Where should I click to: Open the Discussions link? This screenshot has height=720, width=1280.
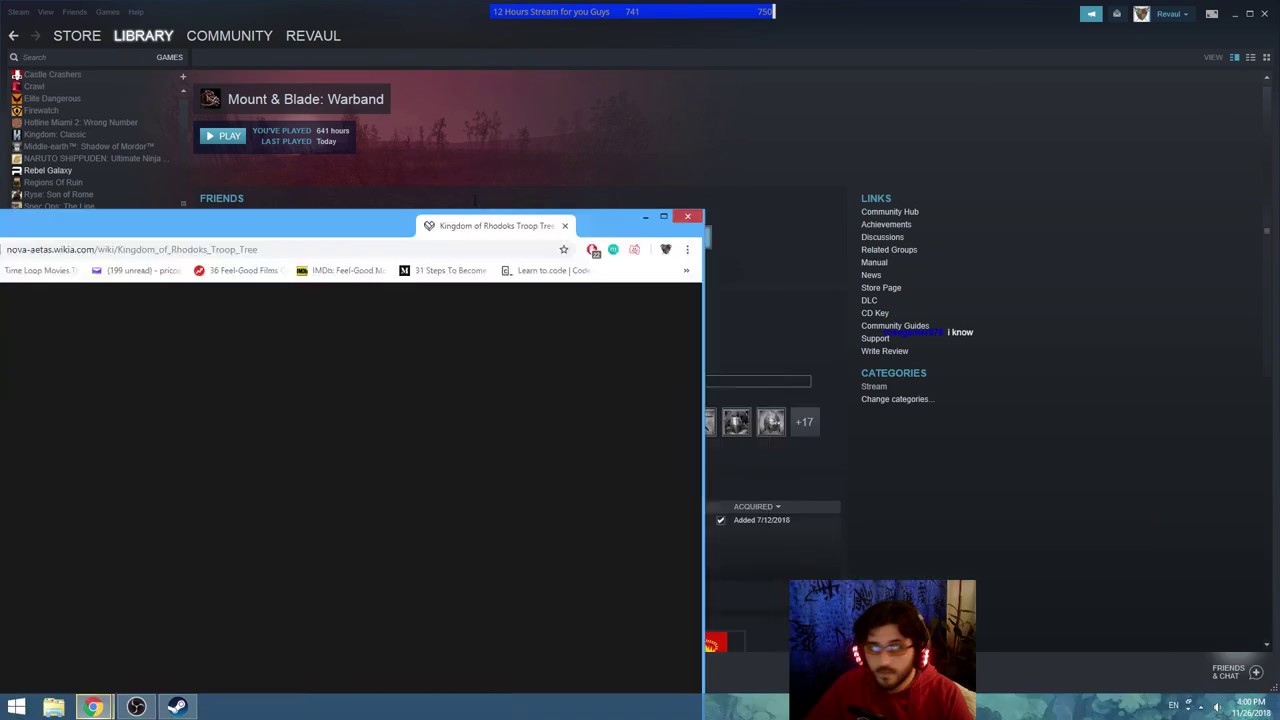tap(882, 237)
